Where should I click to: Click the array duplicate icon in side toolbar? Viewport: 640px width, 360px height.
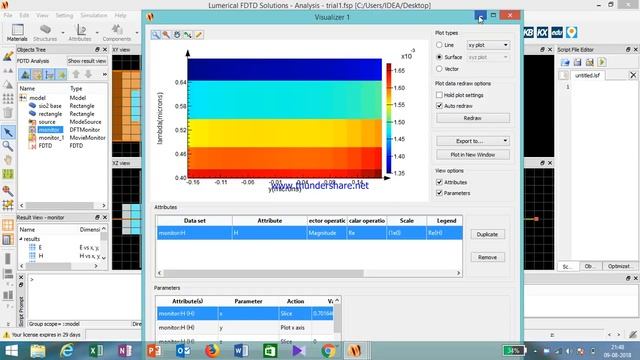click(x=8, y=98)
